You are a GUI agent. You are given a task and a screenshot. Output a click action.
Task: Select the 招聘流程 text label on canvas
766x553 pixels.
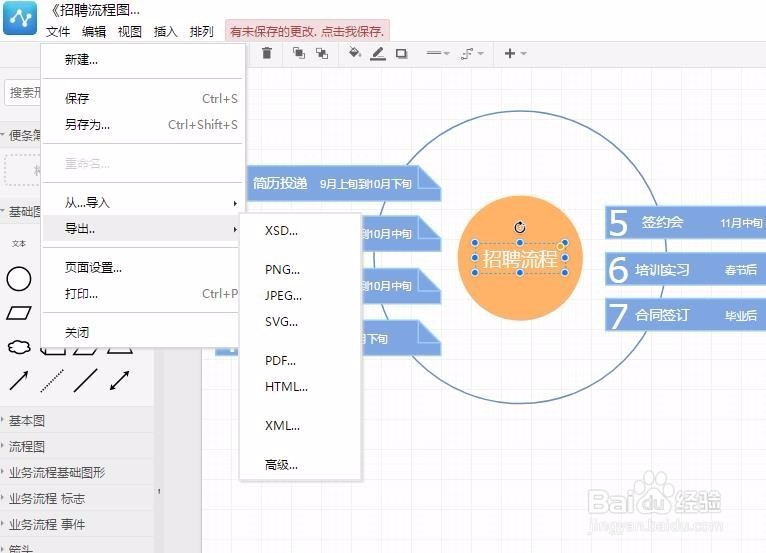[520, 258]
